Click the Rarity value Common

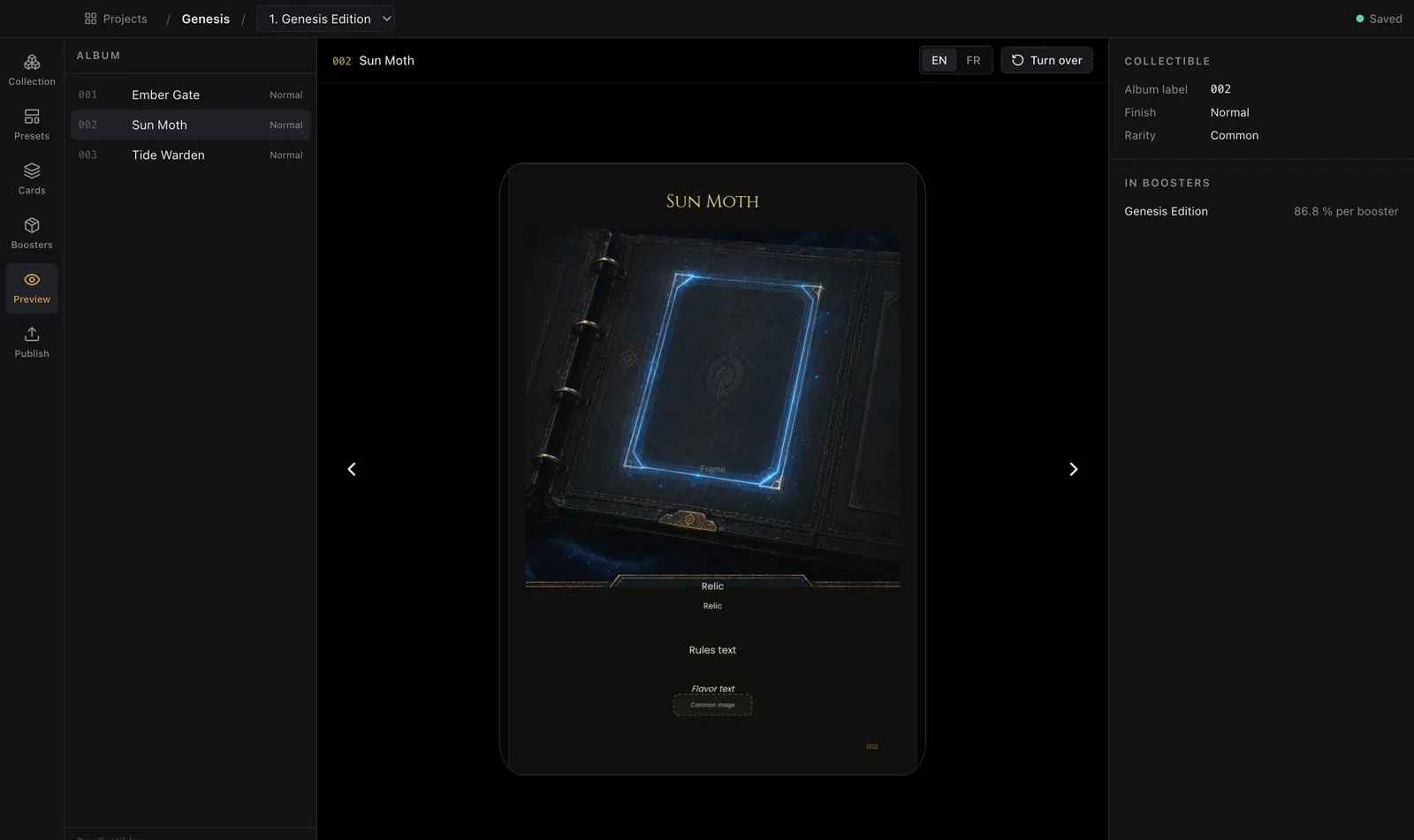(x=1234, y=135)
